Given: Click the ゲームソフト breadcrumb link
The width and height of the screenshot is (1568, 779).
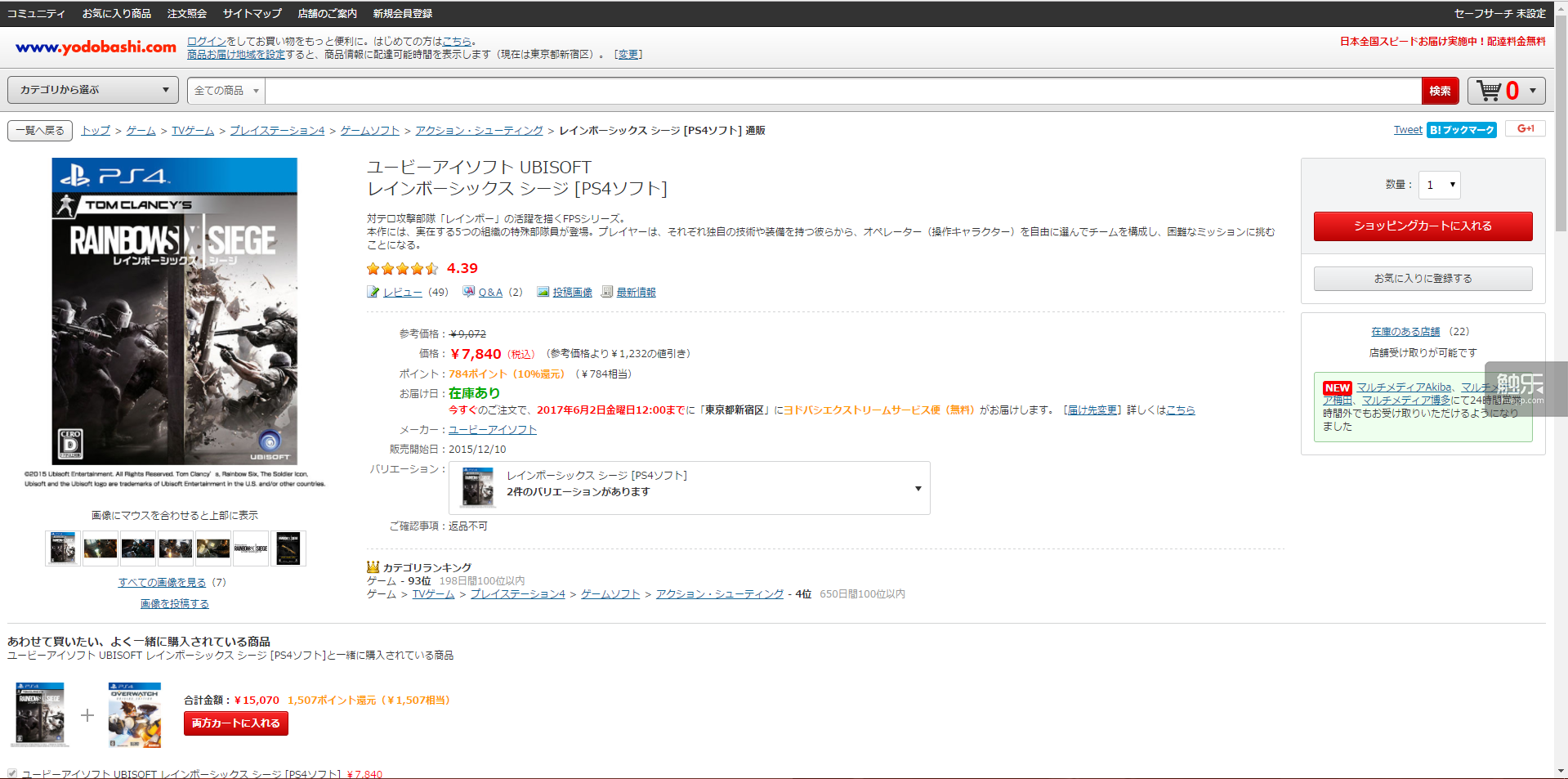Looking at the screenshot, I should coord(370,130).
